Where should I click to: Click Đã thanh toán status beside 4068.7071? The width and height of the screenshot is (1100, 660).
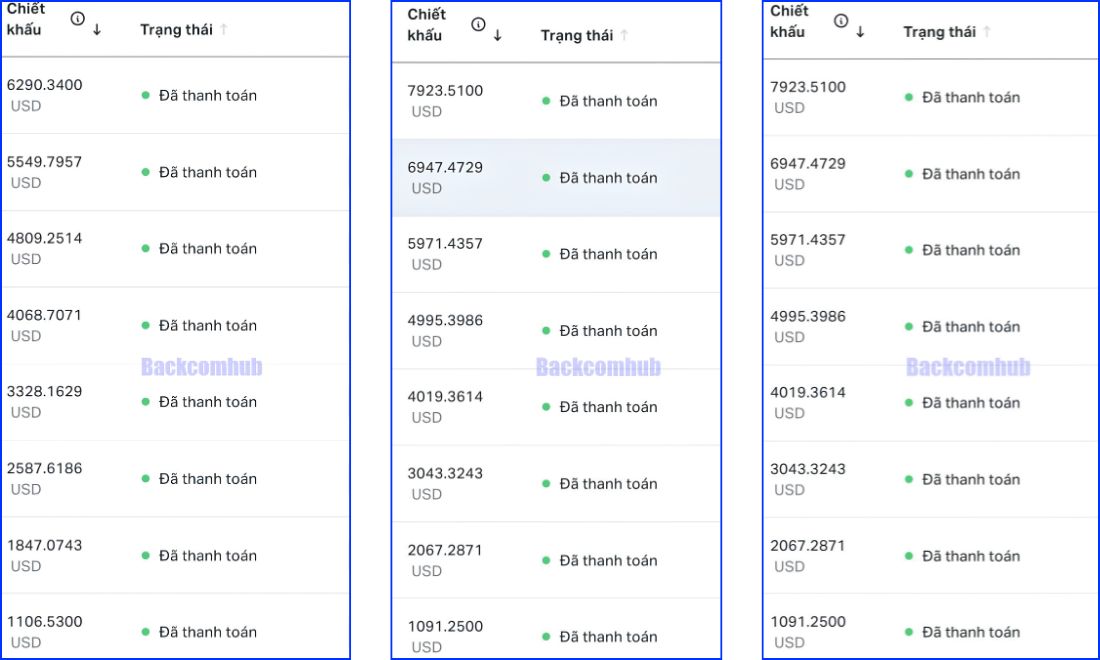[x=199, y=325]
